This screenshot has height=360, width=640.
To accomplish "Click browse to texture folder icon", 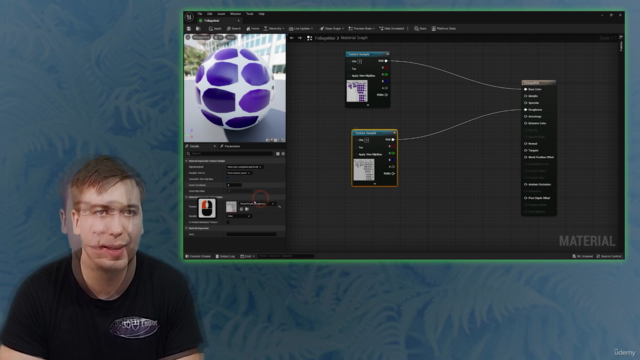I will [x=247, y=209].
